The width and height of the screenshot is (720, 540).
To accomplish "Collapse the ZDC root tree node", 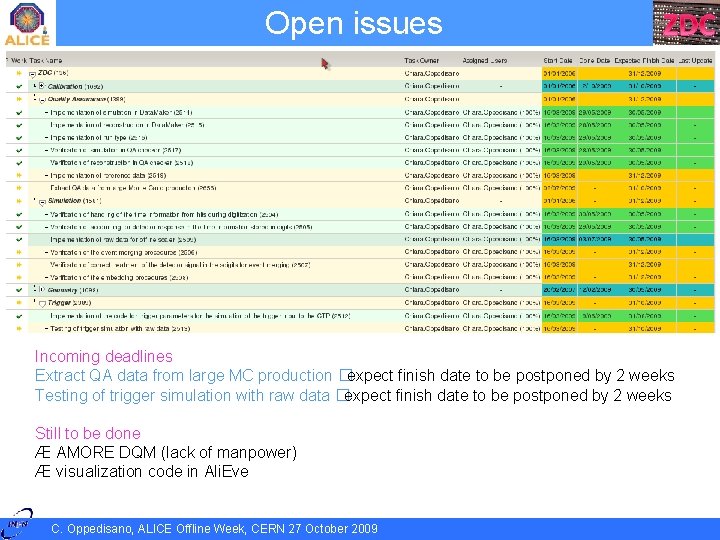I will (32, 74).
